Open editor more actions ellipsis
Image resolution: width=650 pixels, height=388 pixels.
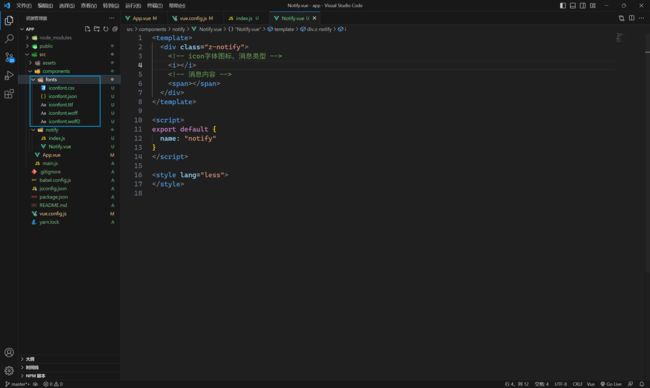tap(641, 18)
